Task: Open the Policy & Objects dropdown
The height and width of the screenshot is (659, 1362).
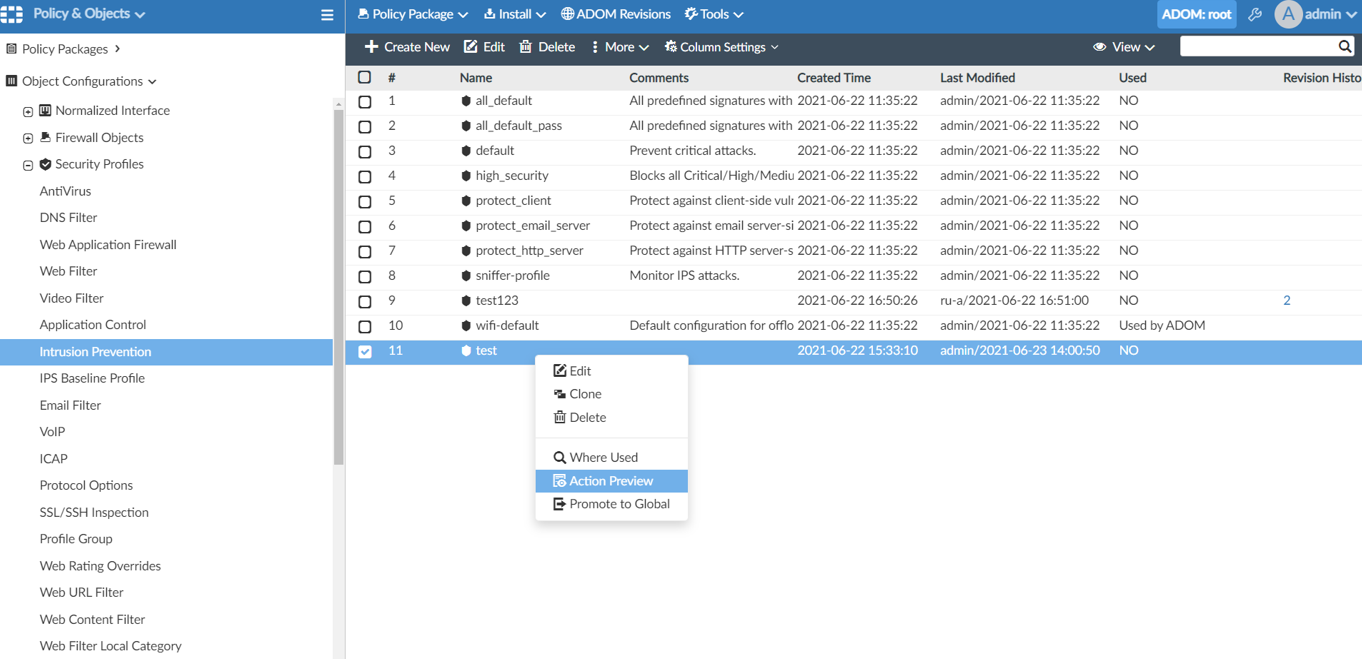Action: tap(89, 14)
